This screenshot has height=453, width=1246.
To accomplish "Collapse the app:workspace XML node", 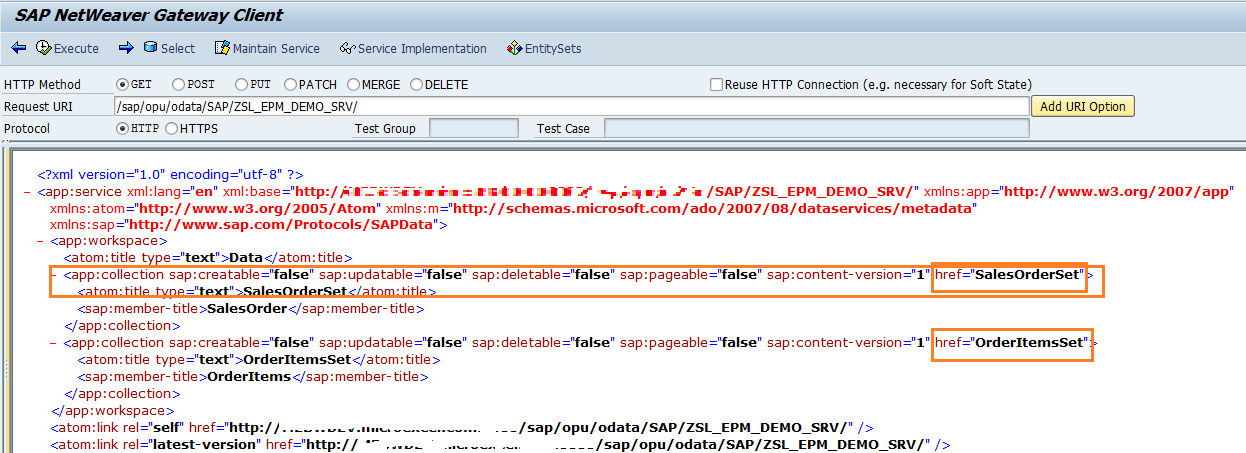I will click(x=40, y=241).
